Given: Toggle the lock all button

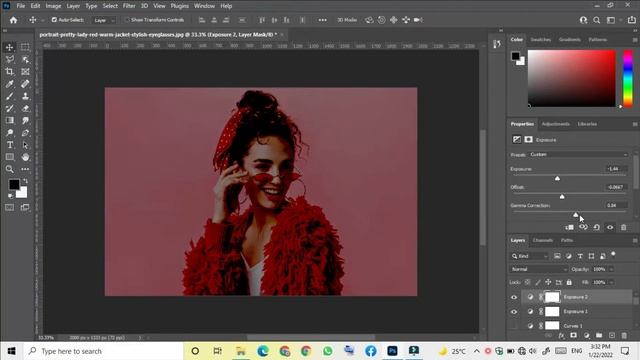Looking at the screenshot, I should (569, 282).
